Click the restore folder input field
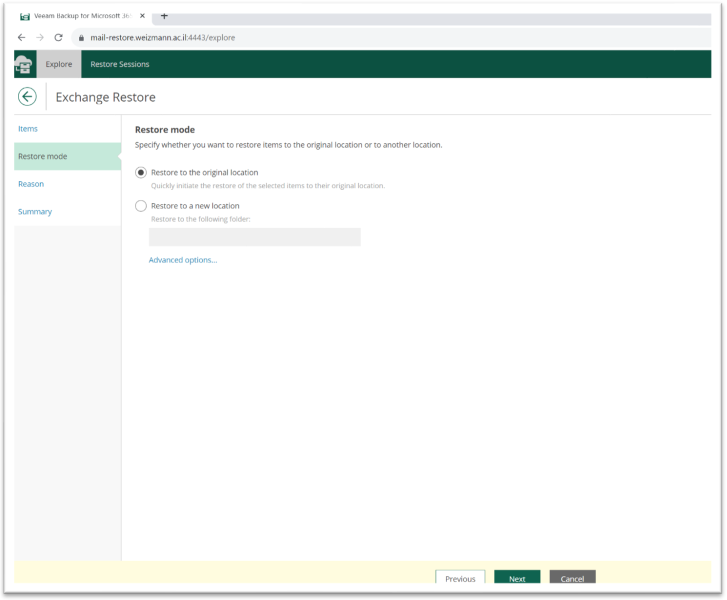This screenshot has height=600, width=727. (x=254, y=237)
